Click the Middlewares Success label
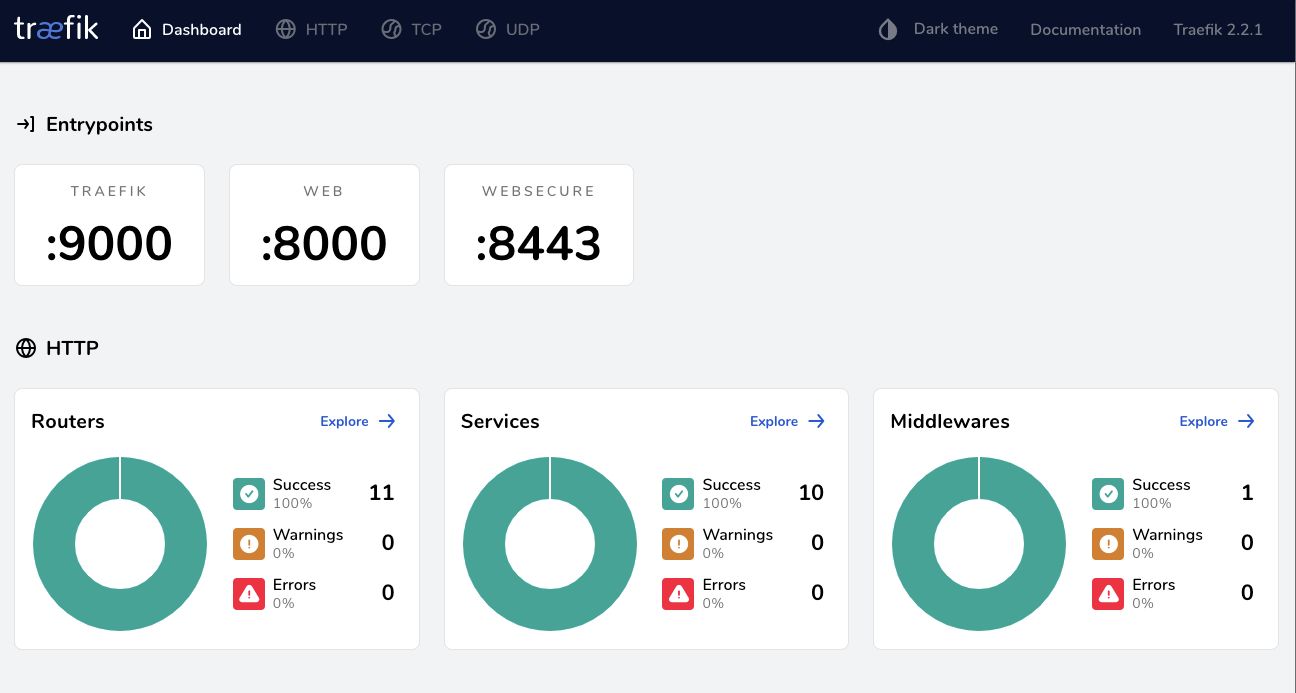This screenshot has width=1296, height=693. [1161, 485]
